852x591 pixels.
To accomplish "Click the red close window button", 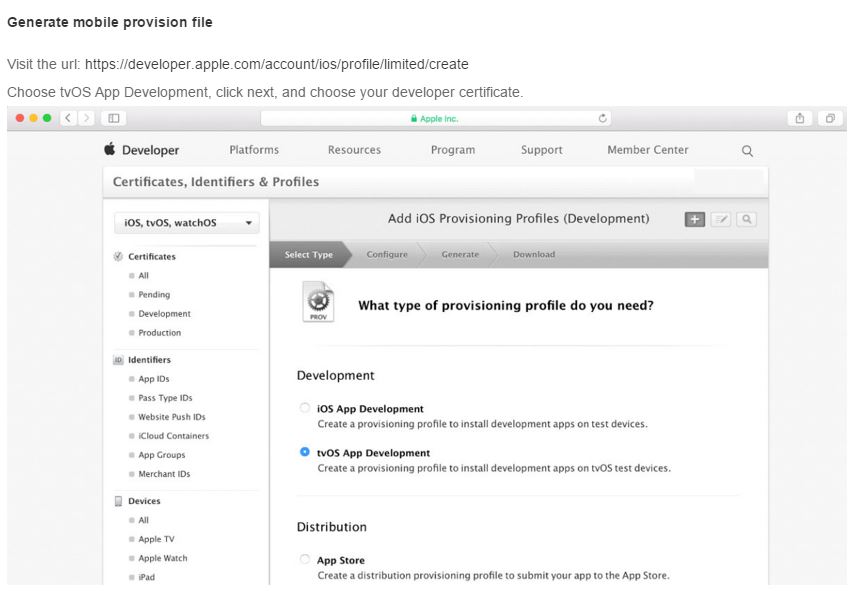I will [x=20, y=118].
